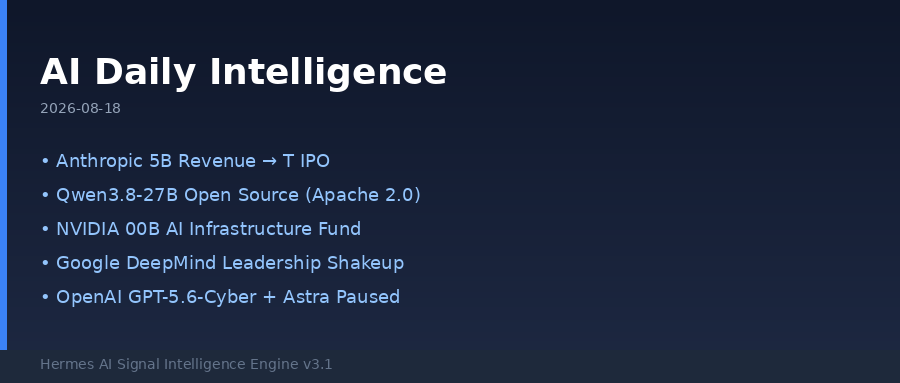Image resolution: width=900 pixels, height=383 pixels.
Task: Click the bullet dot before NVIDIA
Action: (x=45, y=230)
